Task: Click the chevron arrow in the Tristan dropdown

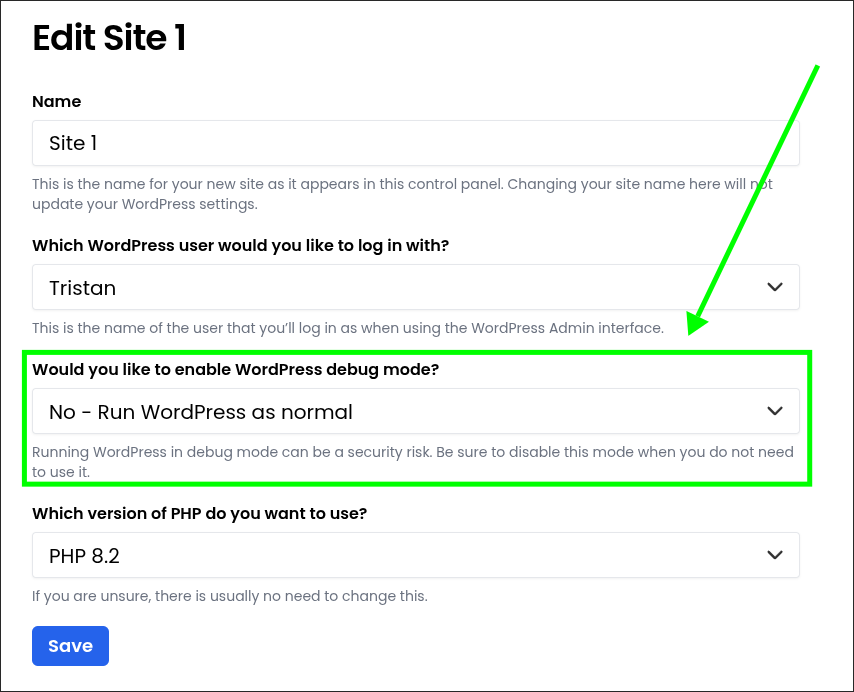Action: (774, 286)
